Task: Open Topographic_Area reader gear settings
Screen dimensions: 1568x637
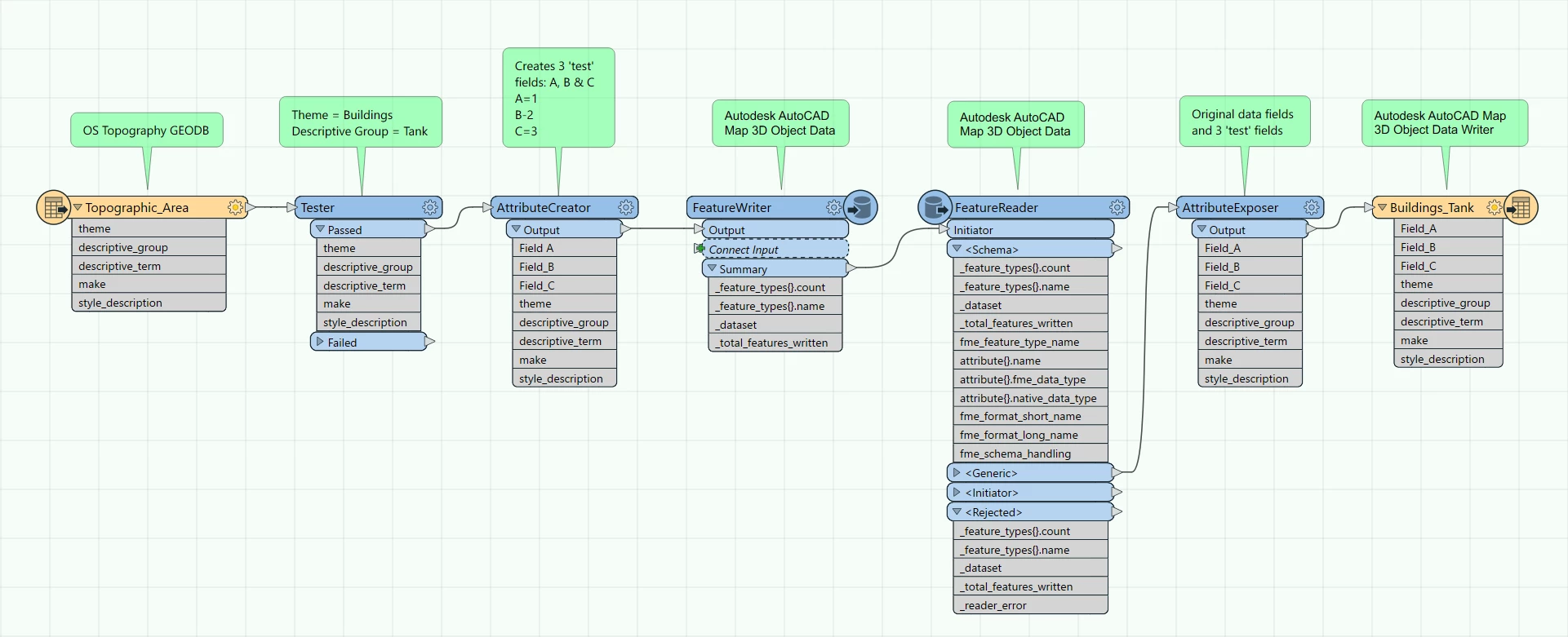Action: click(x=235, y=207)
